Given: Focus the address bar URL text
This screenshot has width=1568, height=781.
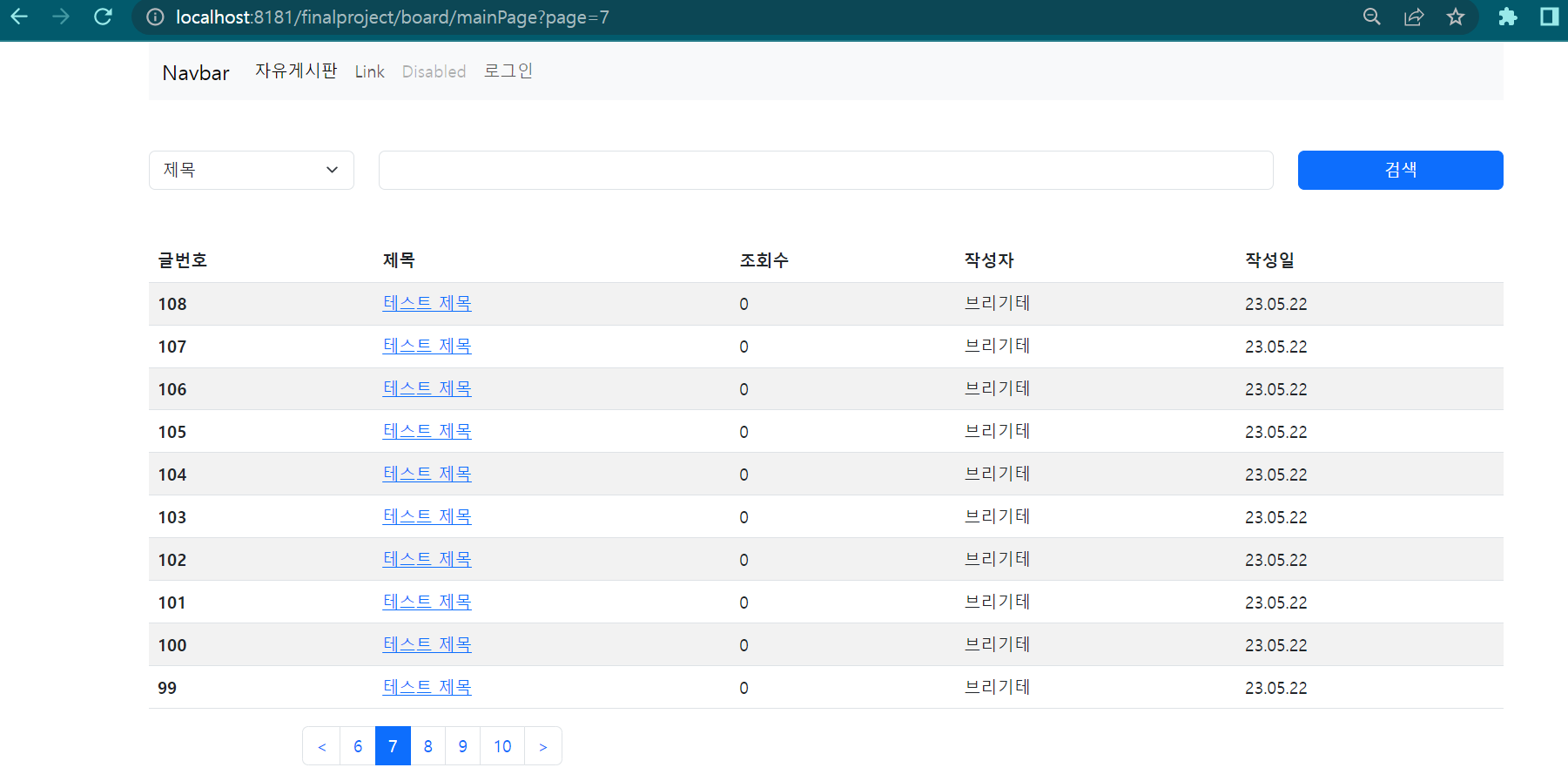Looking at the screenshot, I should click(x=392, y=17).
